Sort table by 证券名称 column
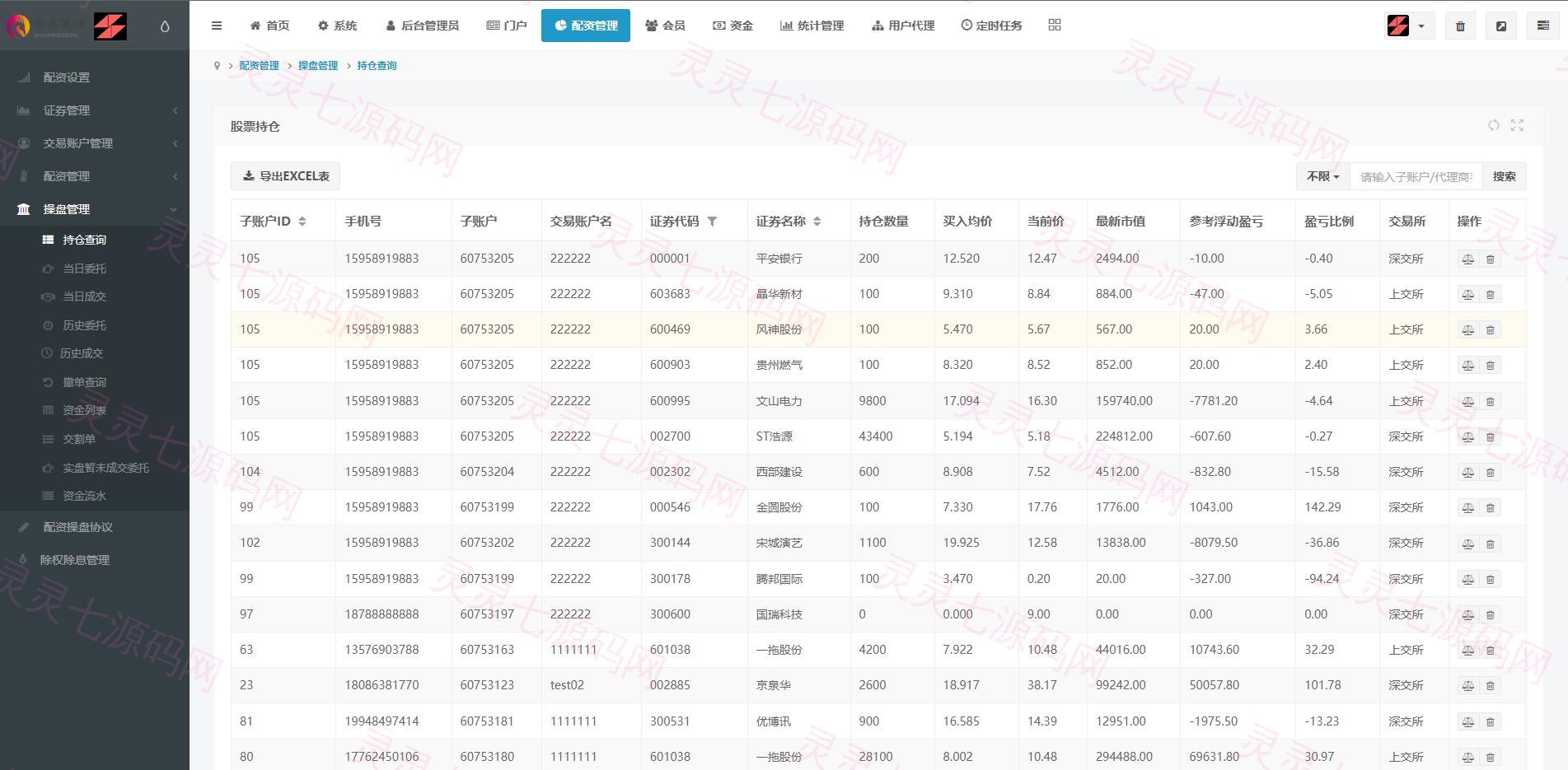The image size is (1568, 770). coord(817,222)
